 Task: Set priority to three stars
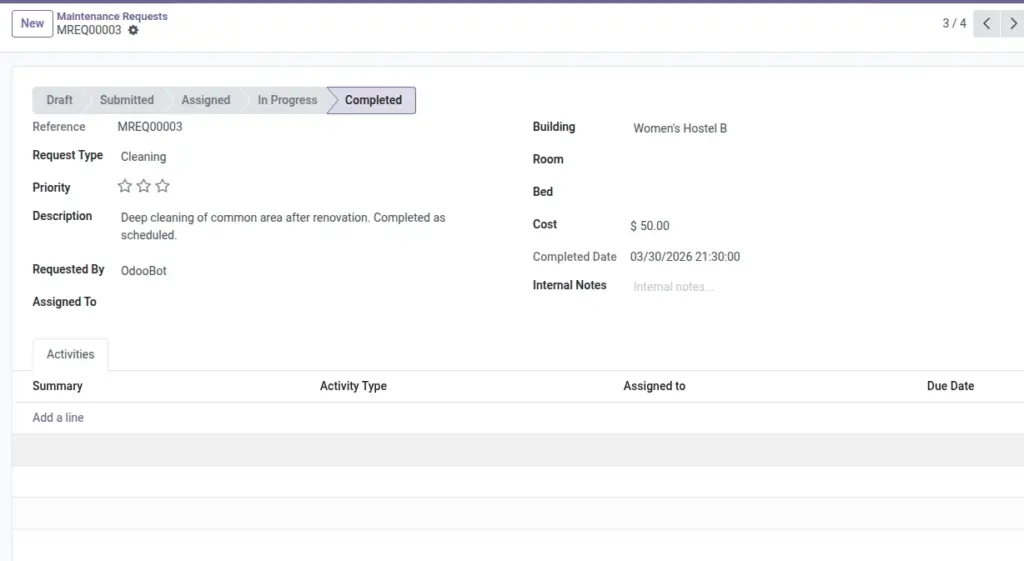coord(163,186)
